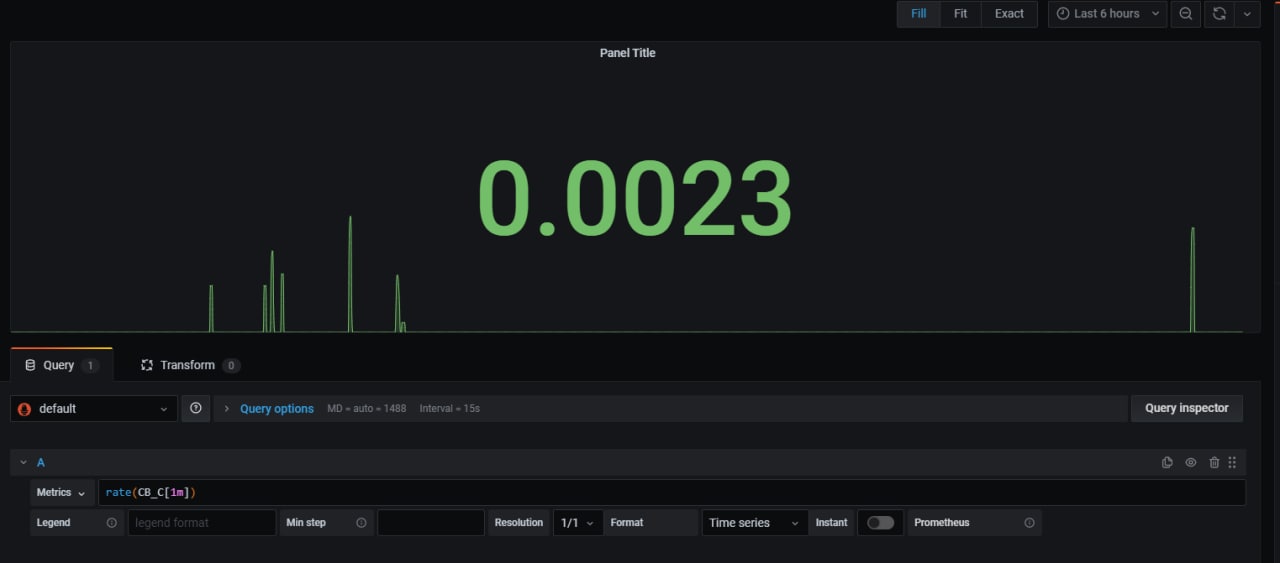
Task: Switch to the Query tab
Action: point(61,365)
